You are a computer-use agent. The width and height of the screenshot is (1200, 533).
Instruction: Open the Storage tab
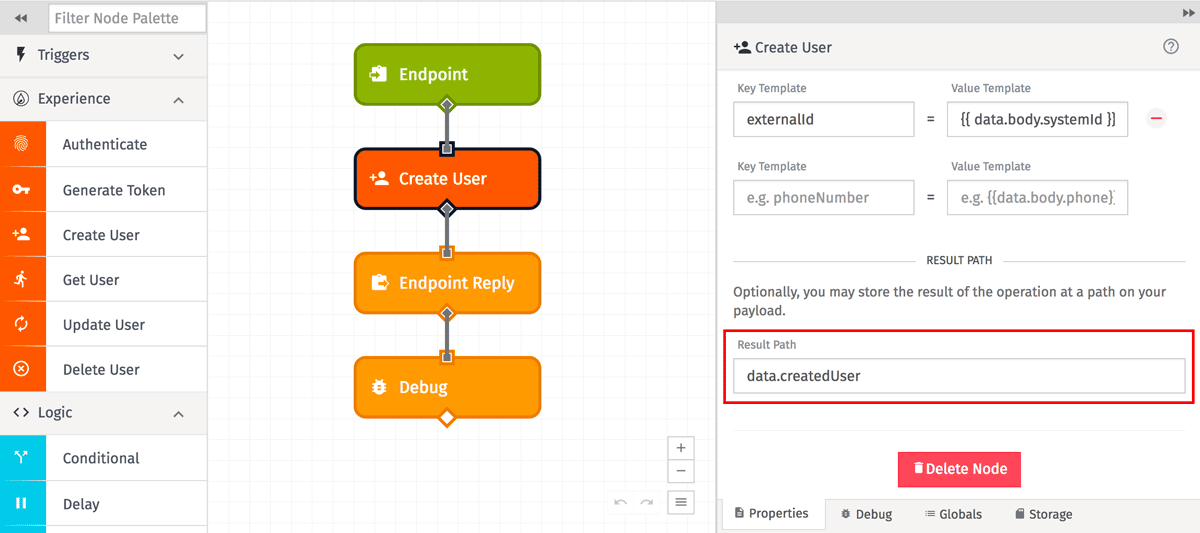(1043, 514)
